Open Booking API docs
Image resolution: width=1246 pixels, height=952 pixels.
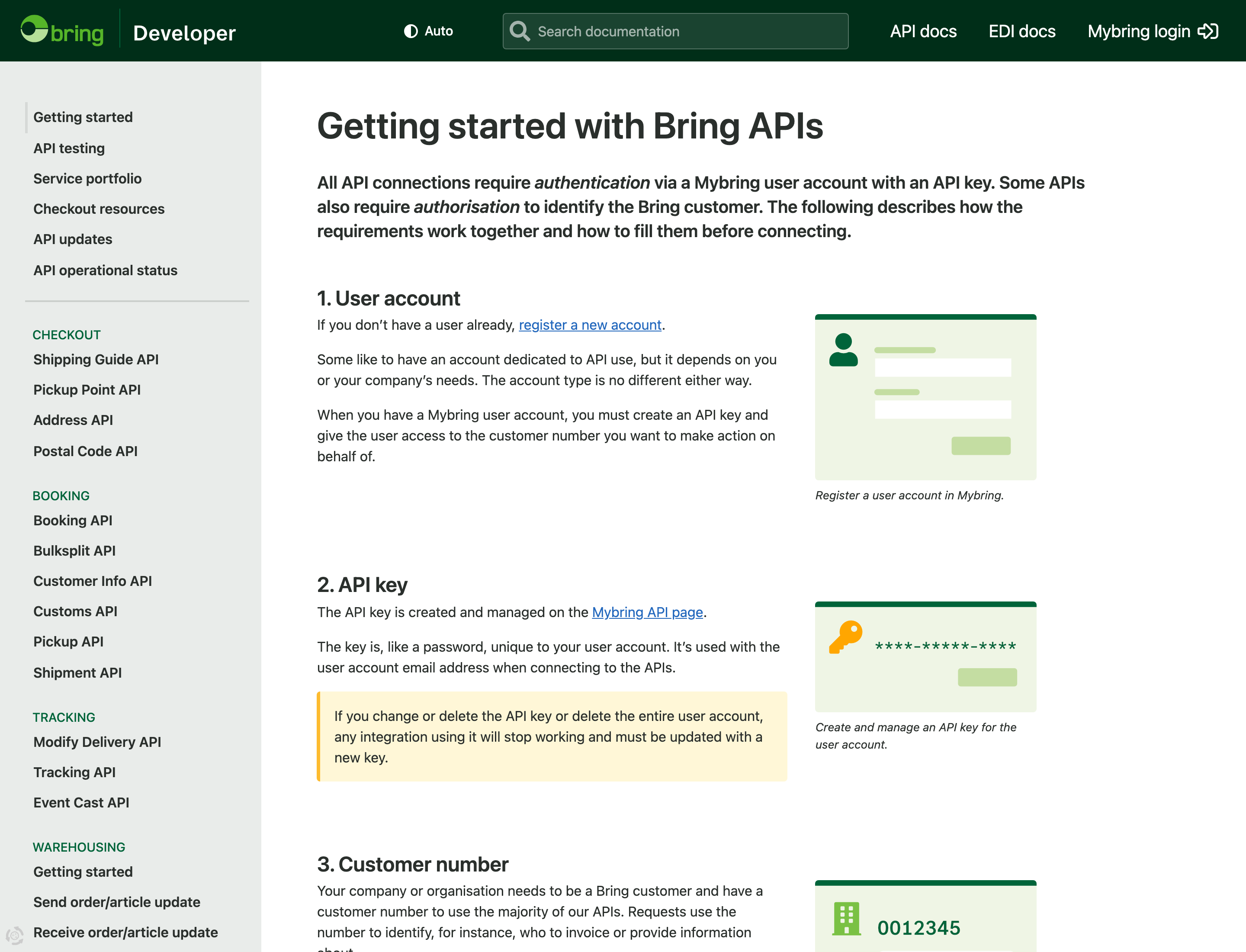click(73, 520)
